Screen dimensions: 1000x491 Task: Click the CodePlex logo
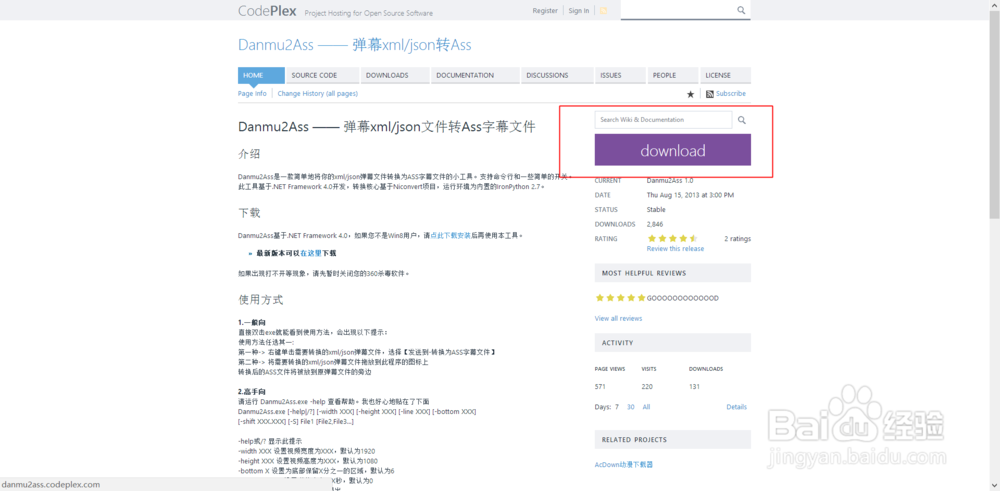[267, 11]
